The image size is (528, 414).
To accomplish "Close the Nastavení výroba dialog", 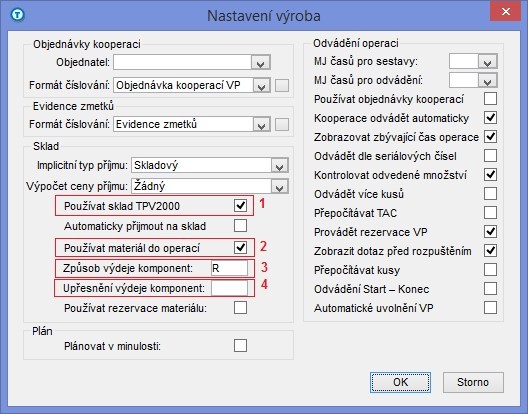I will point(505,12).
